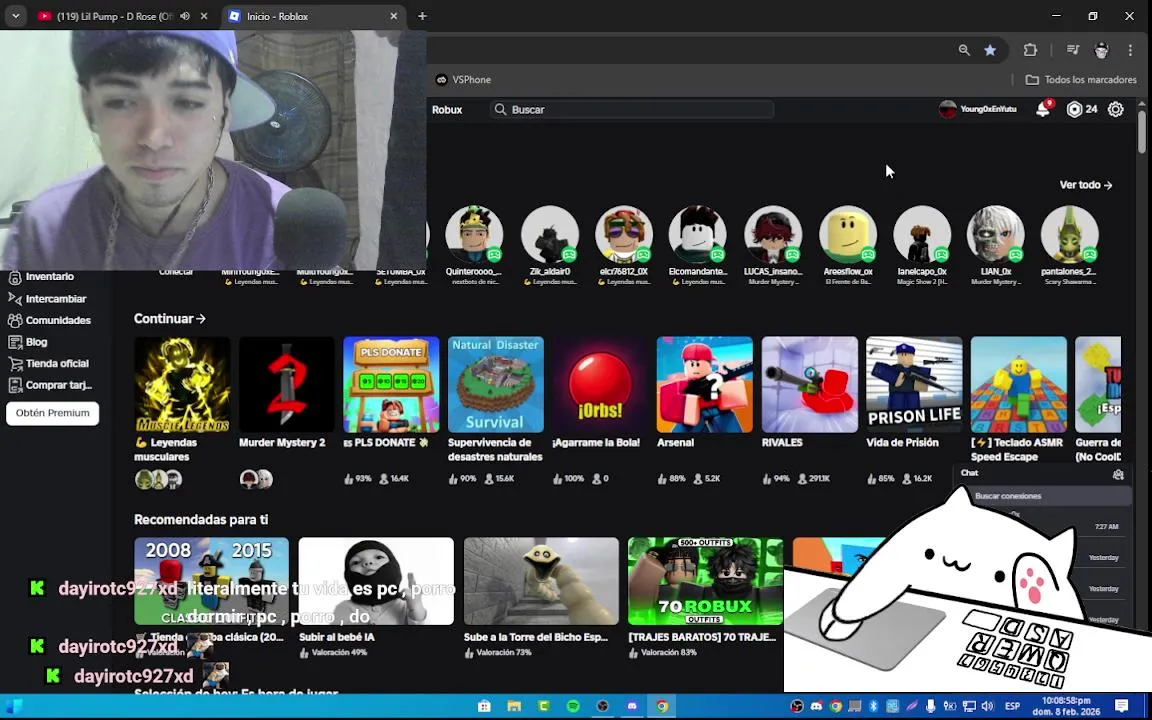The width and height of the screenshot is (1152, 720).
Task: Click the page vertical scrollbar
Action: pyautogui.click(x=1142, y=132)
